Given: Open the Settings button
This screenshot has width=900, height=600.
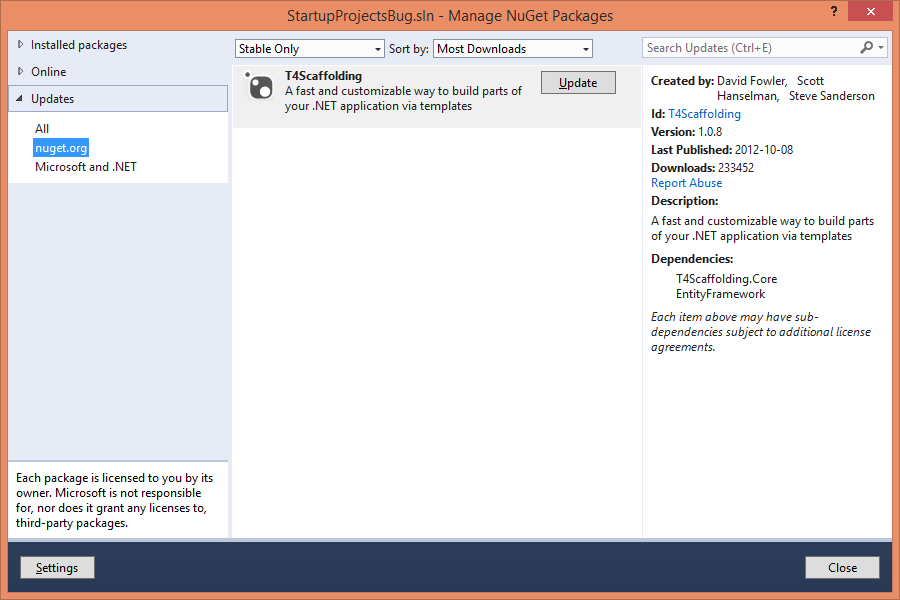Looking at the screenshot, I should 57,567.
